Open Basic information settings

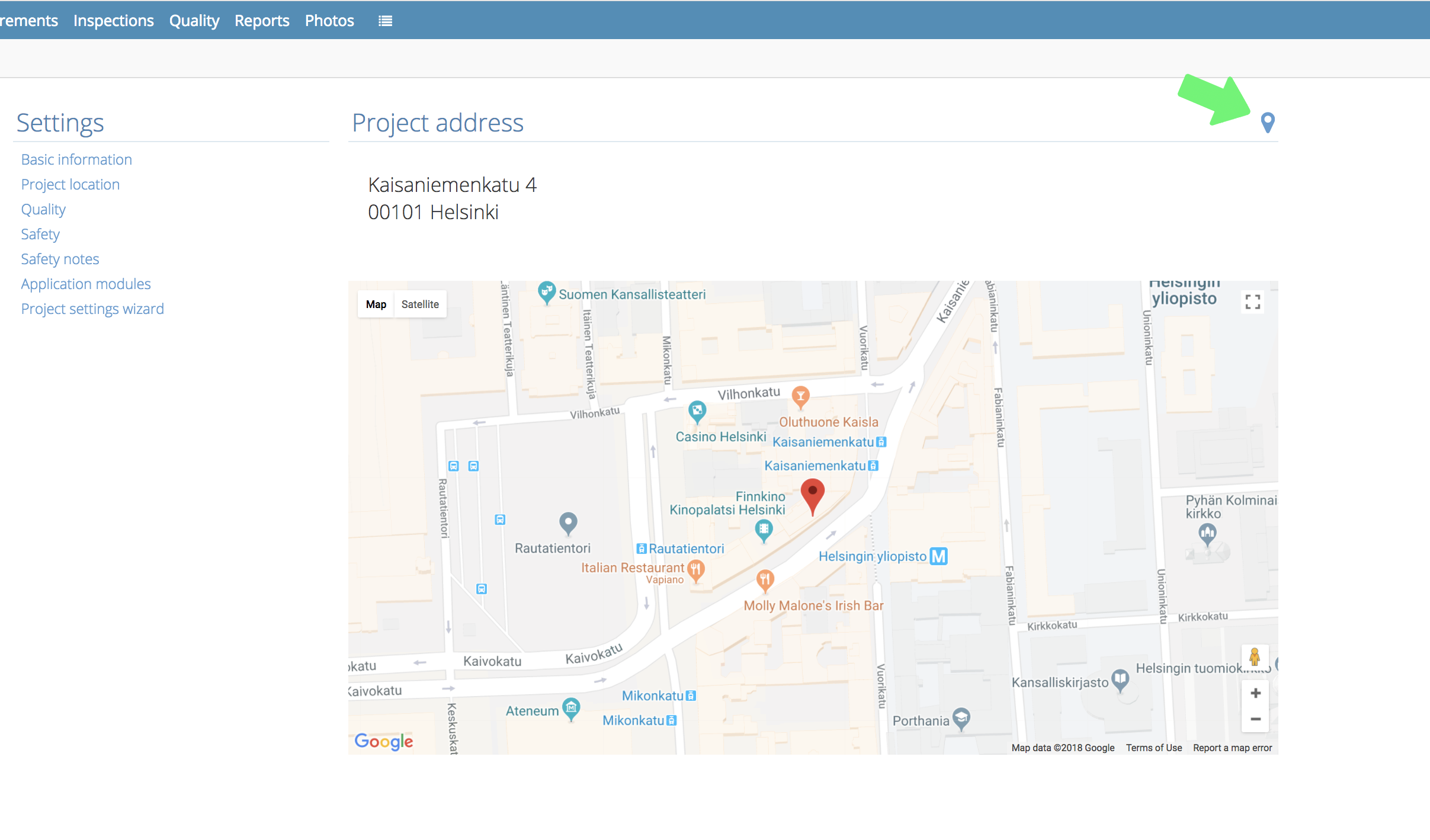coord(76,159)
